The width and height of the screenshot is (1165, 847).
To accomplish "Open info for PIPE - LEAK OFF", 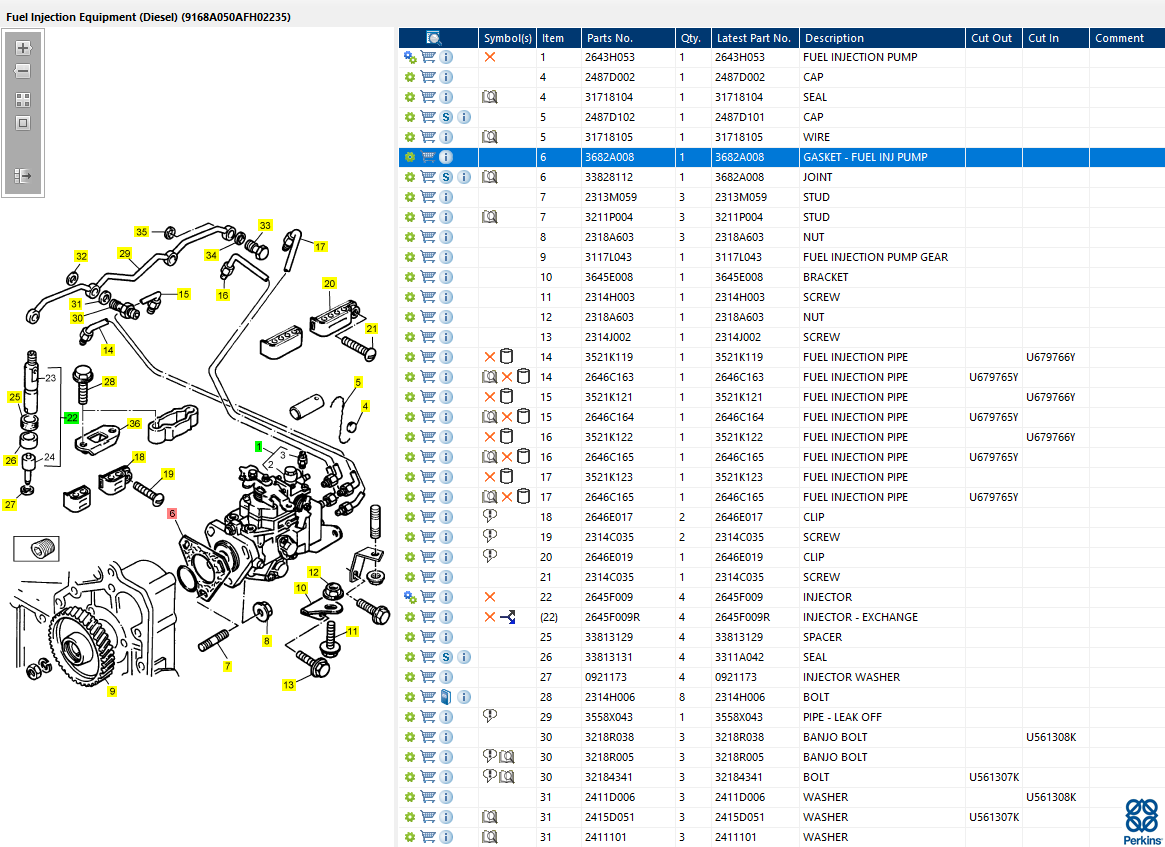I will (446, 717).
